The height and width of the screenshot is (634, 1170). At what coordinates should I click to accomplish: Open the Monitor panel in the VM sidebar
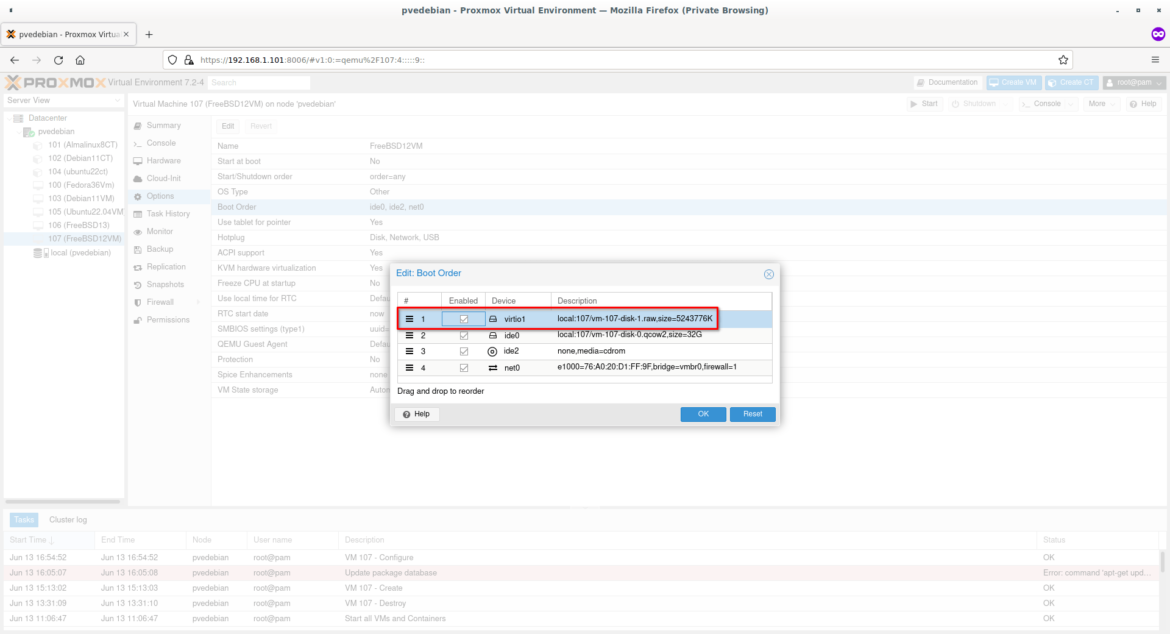click(162, 230)
